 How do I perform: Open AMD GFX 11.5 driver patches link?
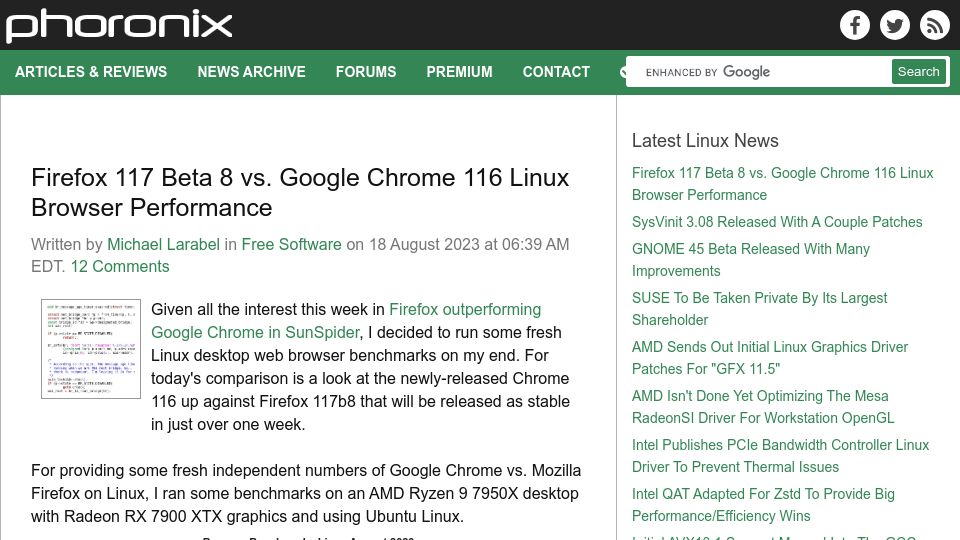tap(770, 358)
